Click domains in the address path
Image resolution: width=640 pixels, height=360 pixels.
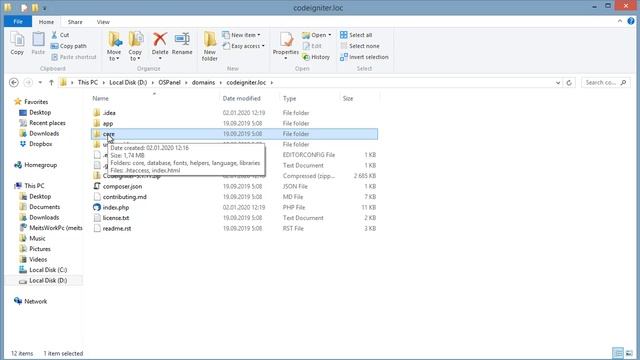click(x=203, y=82)
